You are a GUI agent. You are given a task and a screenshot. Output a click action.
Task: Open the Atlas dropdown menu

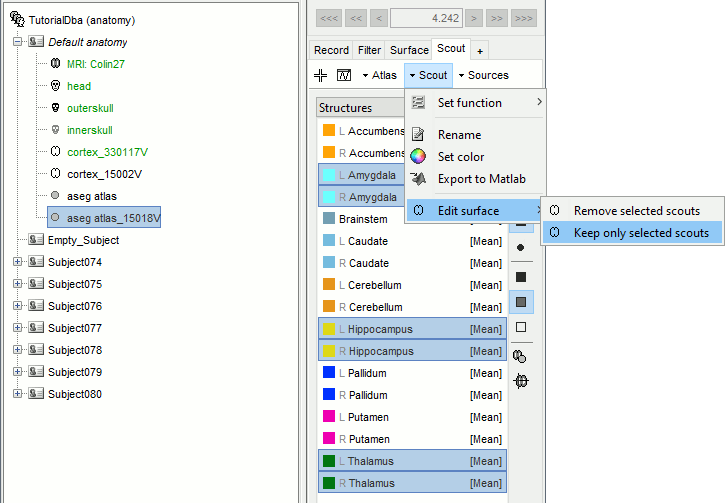[379, 75]
